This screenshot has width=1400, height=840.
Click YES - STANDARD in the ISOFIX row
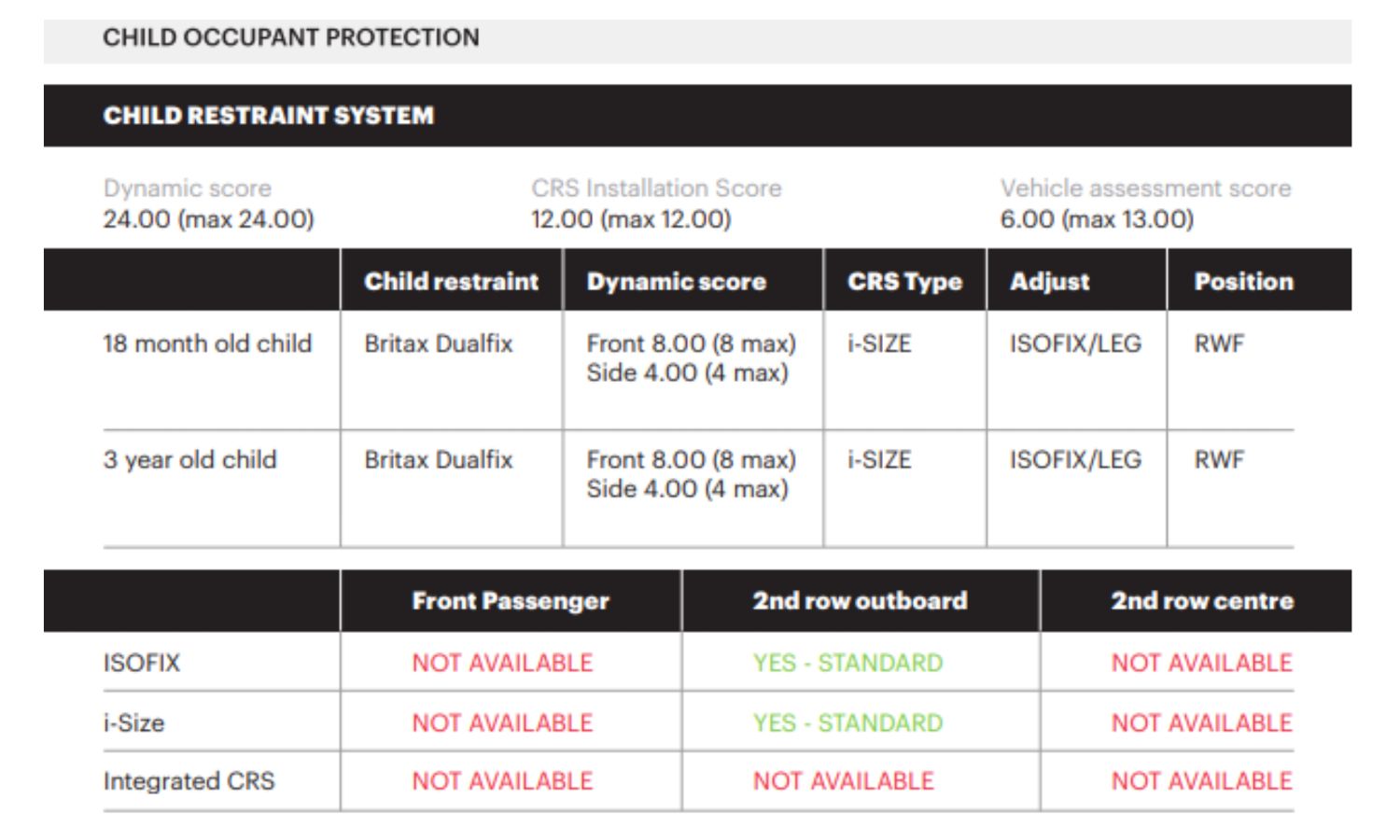click(x=848, y=663)
